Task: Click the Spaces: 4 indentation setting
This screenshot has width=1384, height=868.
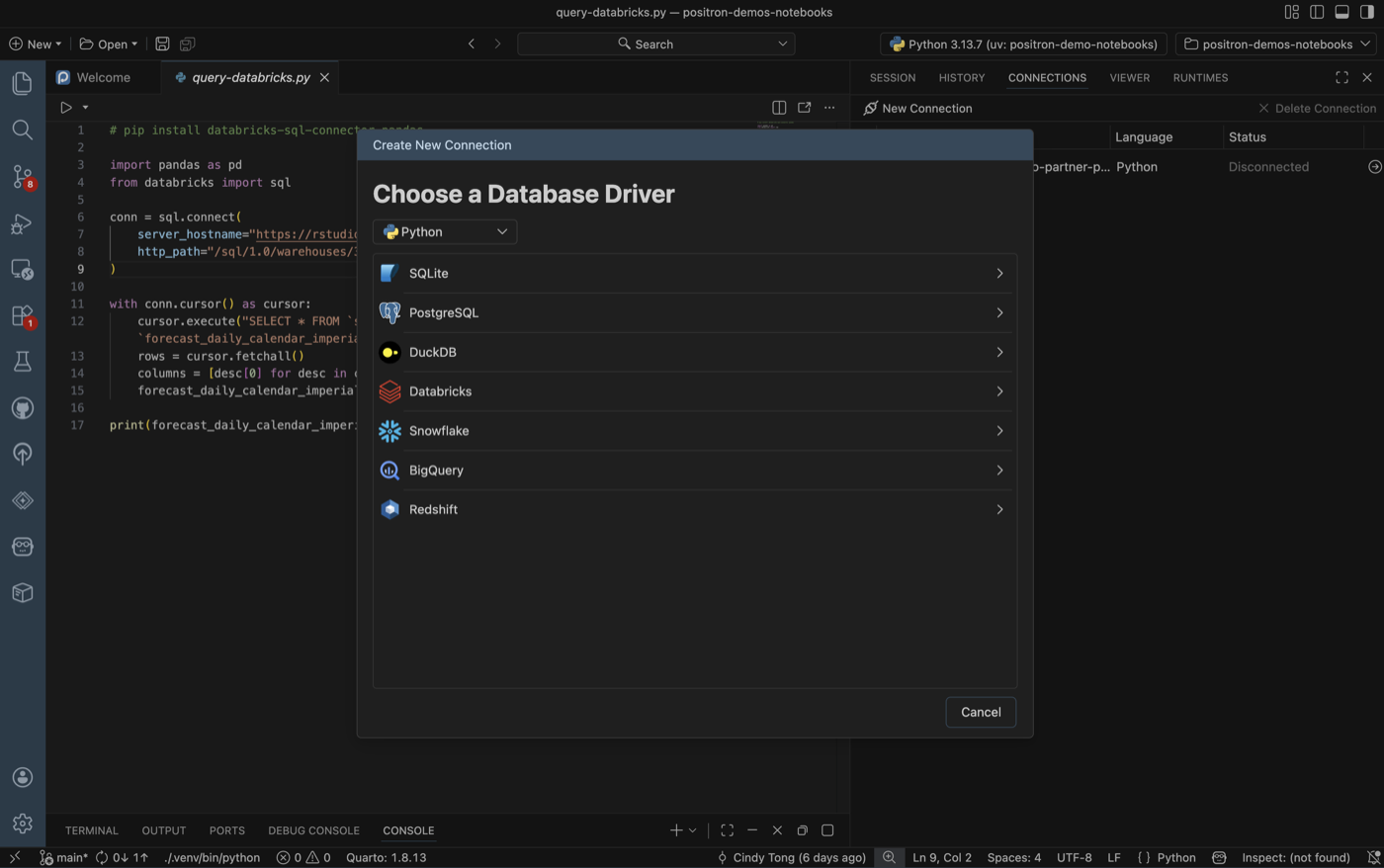Action: tap(1014, 857)
